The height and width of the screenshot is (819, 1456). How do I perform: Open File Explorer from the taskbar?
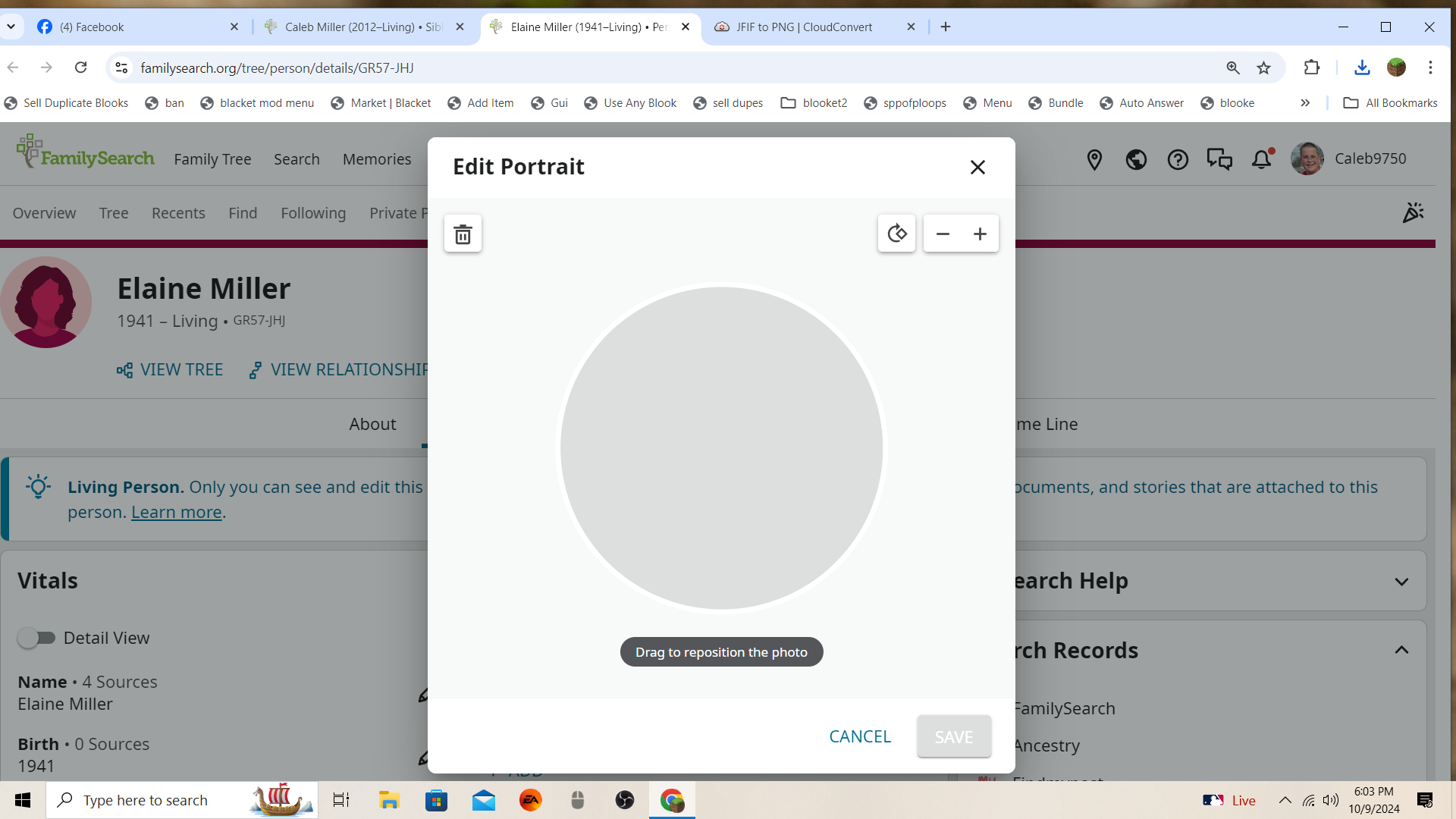[x=389, y=800]
